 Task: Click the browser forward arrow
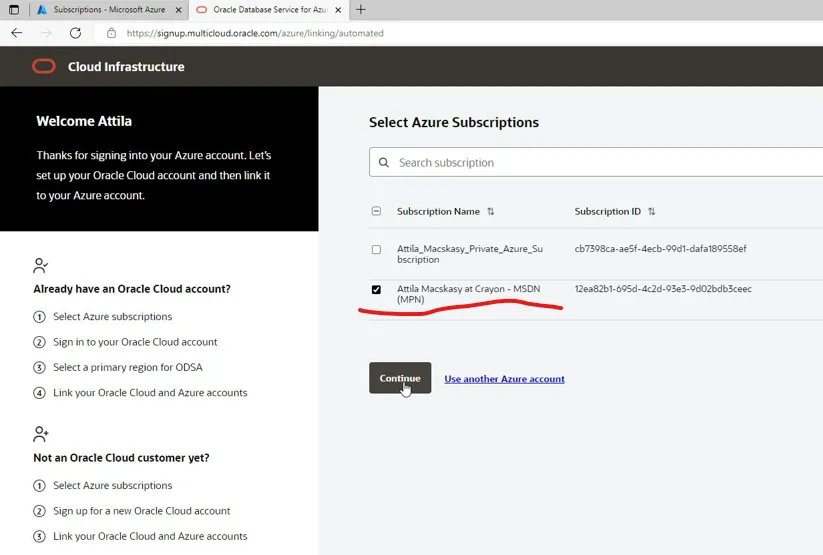coord(46,33)
